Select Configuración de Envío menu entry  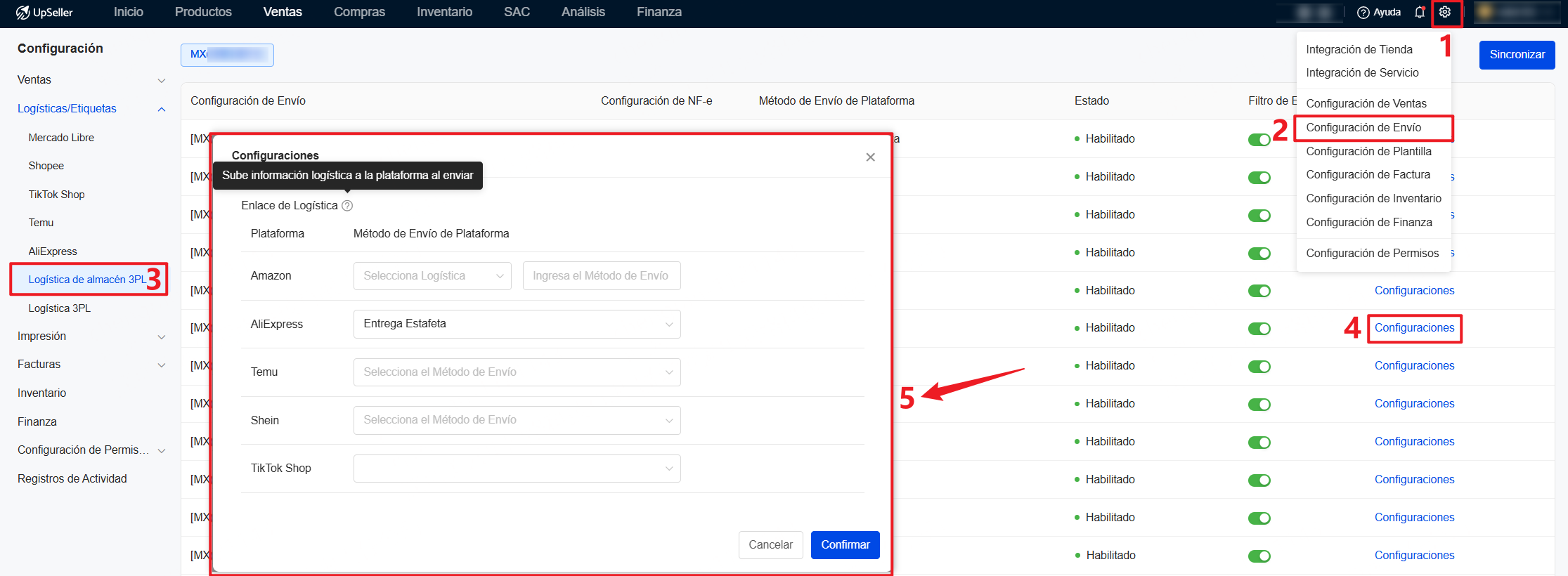pyautogui.click(x=1363, y=128)
